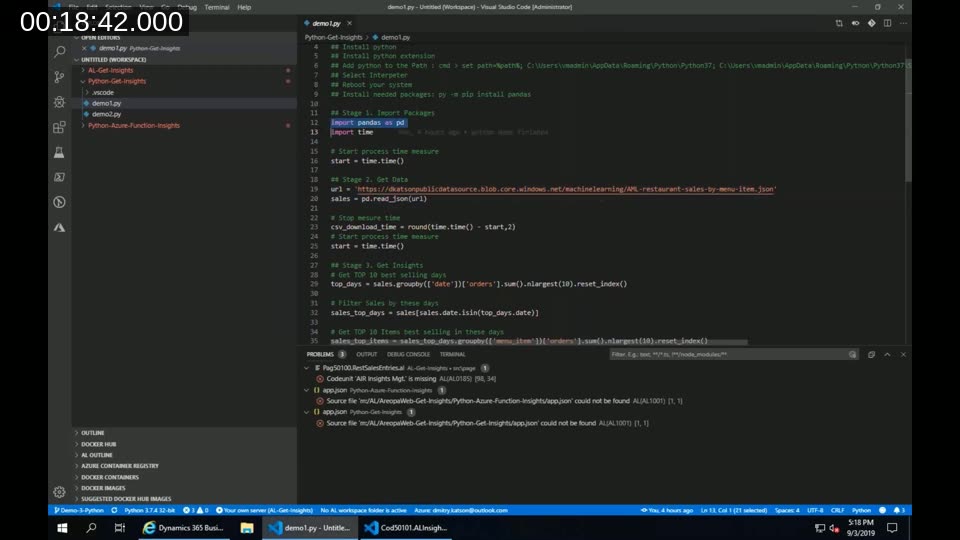Collapse the Python-Get-Insights folder
960x540 pixels.
116,81
